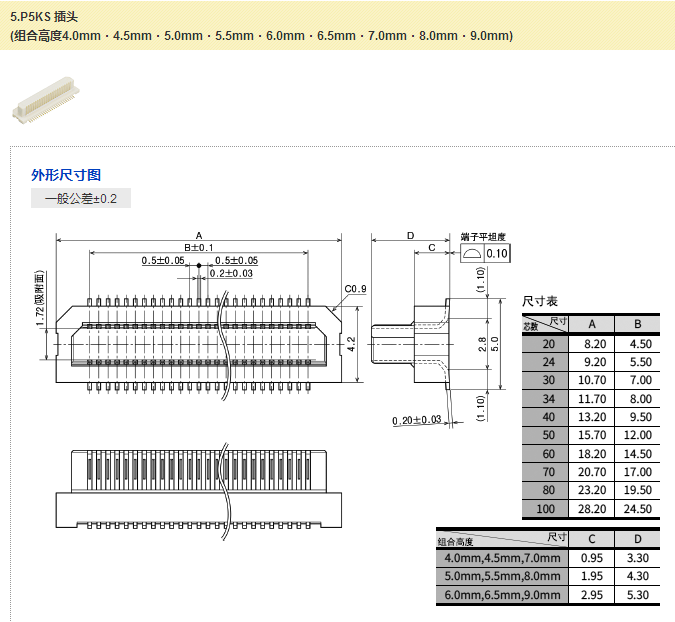This screenshot has height=622, width=675.
Task: Select the 40 pin-count row header
Action: tap(547, 417)
